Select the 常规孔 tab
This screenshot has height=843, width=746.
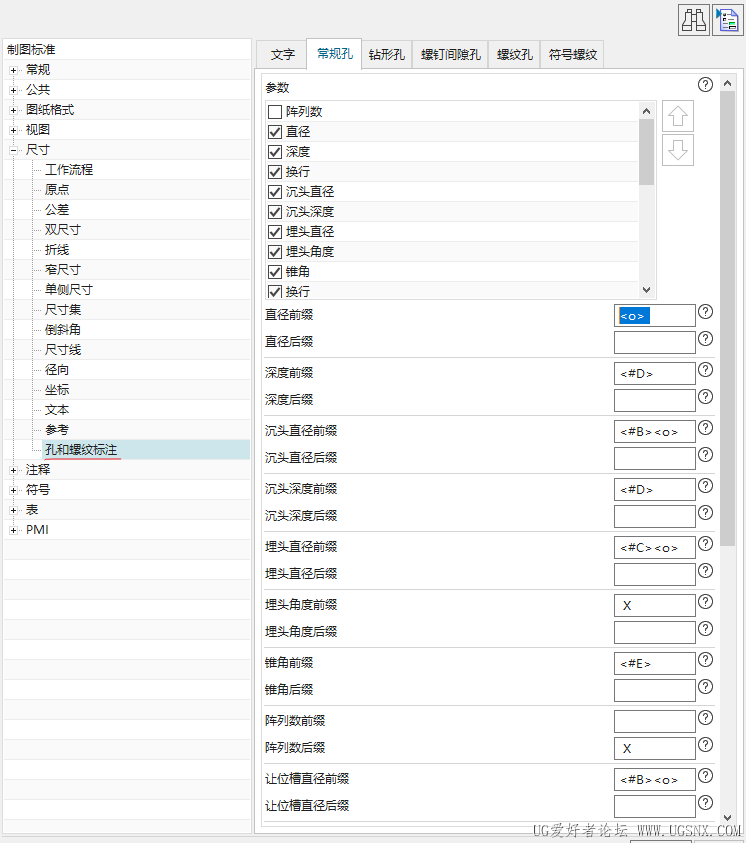click(x=334, y=54)
